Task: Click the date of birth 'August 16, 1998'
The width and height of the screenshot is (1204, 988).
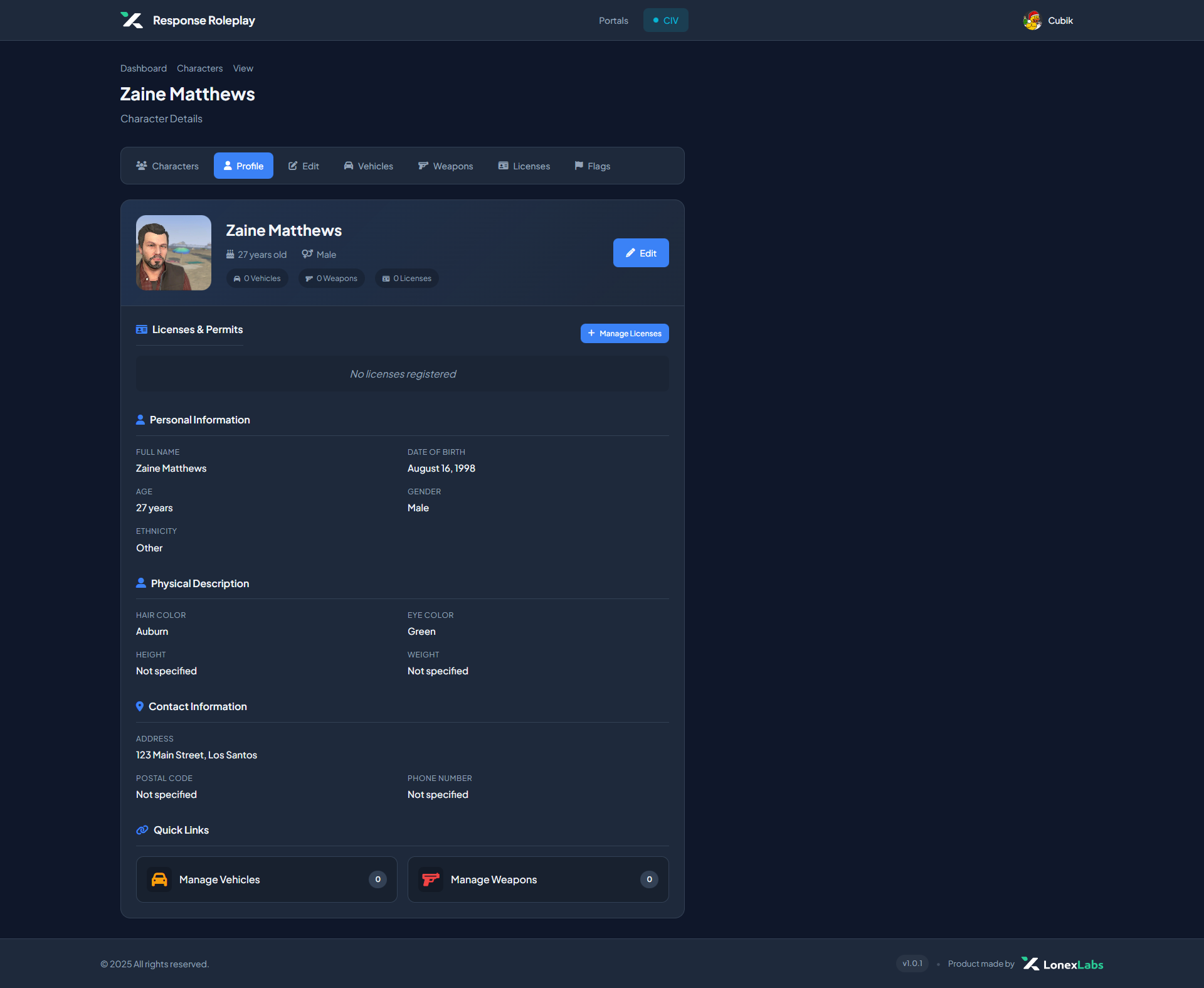Action: (441, 469)
